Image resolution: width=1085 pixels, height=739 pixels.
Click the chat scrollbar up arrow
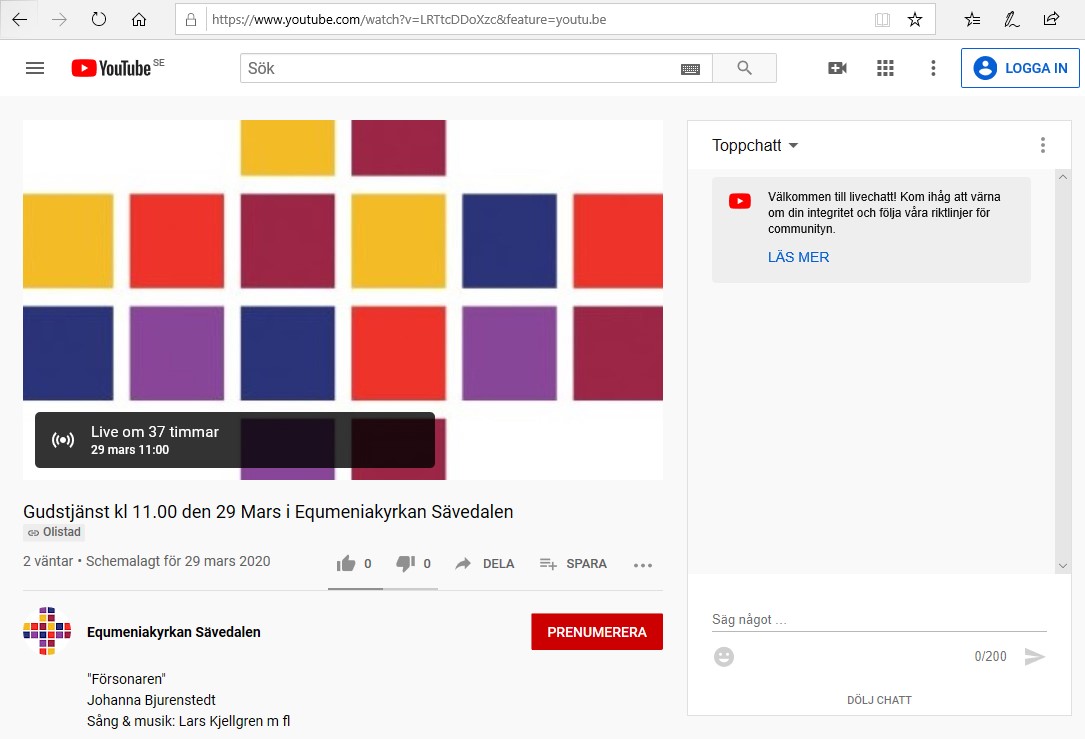pos(1063,177)
